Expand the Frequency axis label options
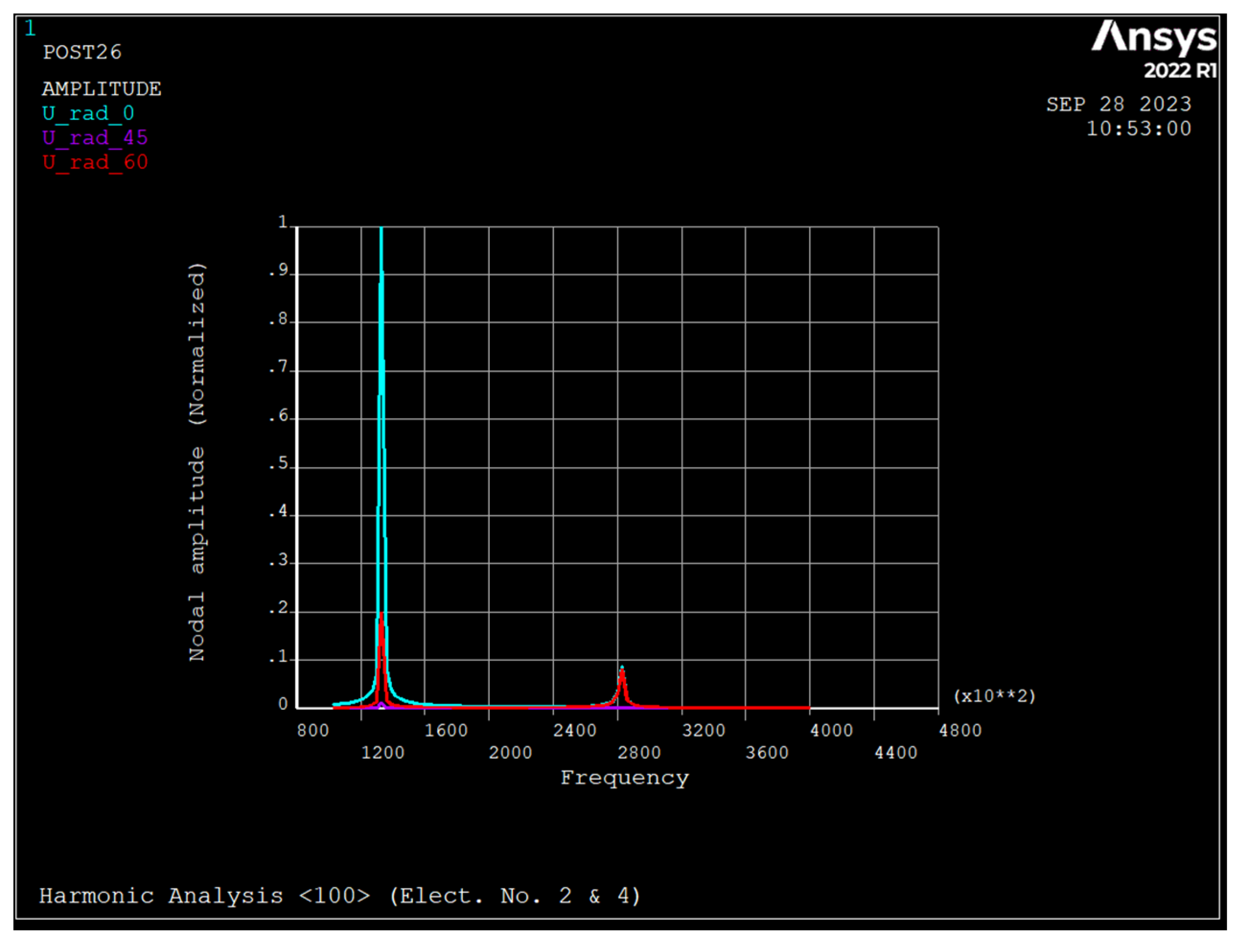The height and width of the screenshot is (952, 1246). 625,778
